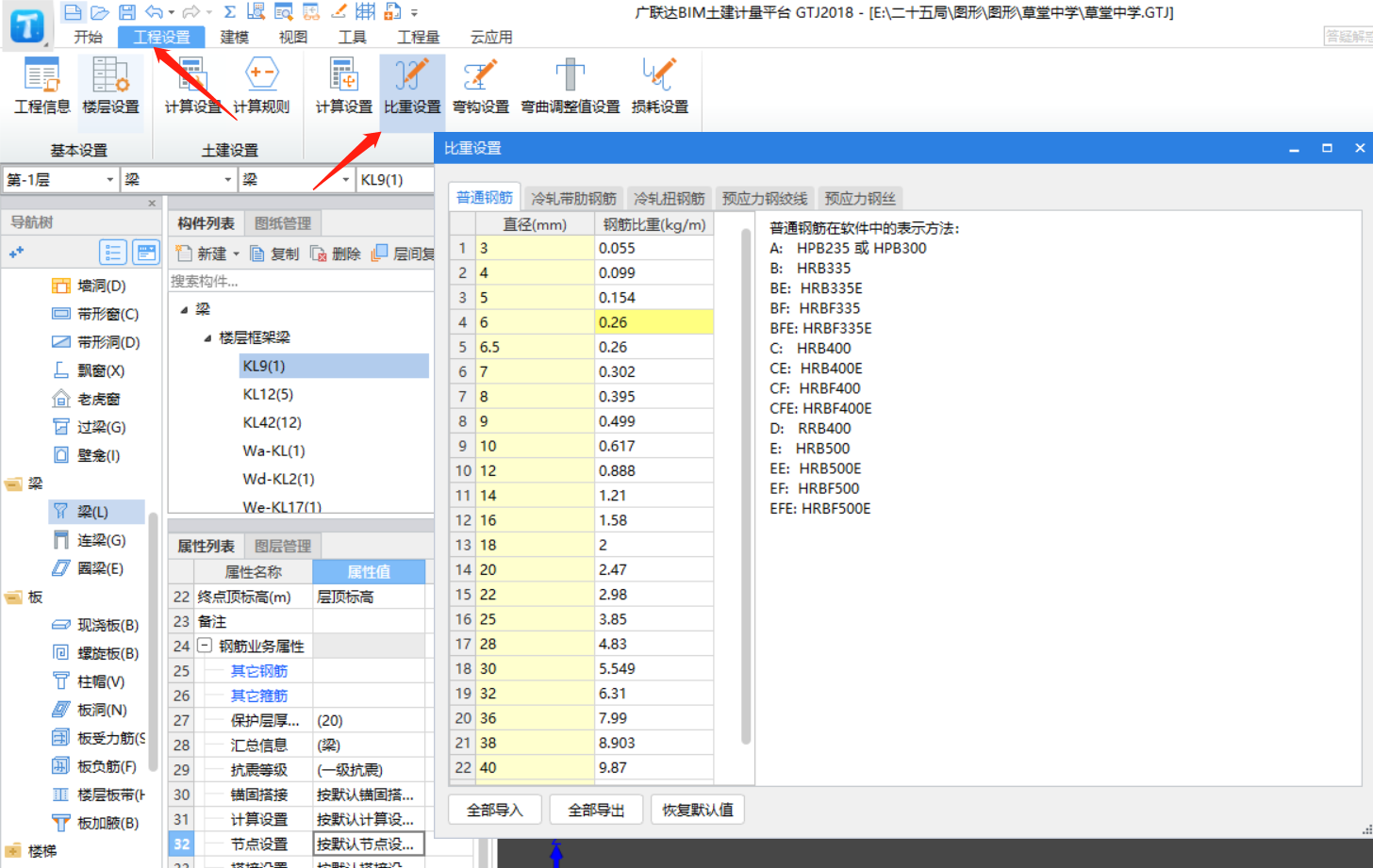Open quick access toolbar customize arrow
Viewport: 1373px width, 868px height.
point(415,13)
